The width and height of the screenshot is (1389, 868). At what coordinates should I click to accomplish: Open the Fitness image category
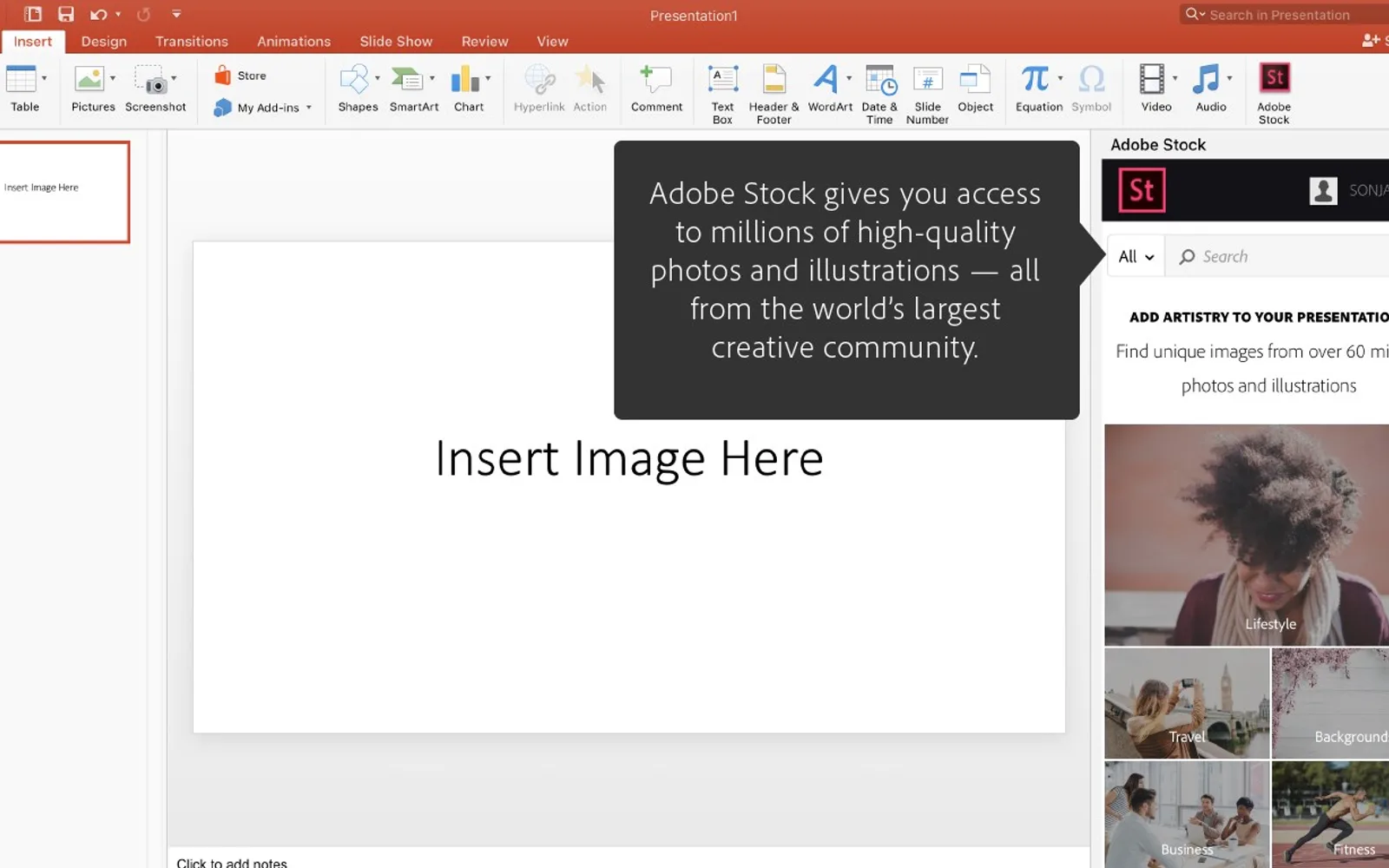[1330, 814]
